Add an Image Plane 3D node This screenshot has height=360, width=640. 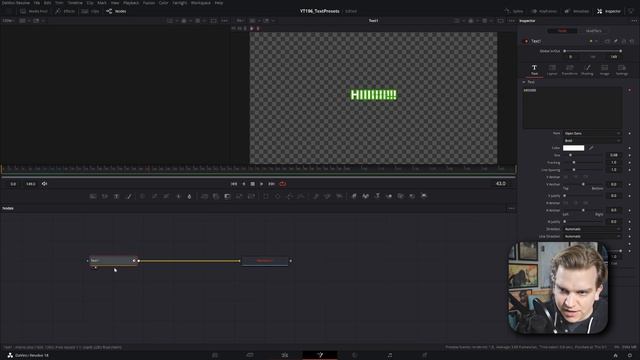tap(354, 196)
